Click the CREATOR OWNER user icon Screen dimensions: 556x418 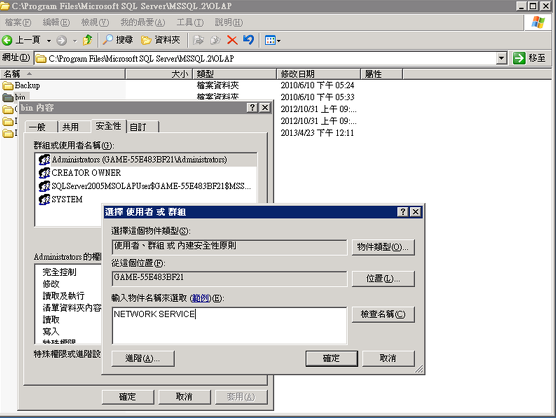pos(44,173)
